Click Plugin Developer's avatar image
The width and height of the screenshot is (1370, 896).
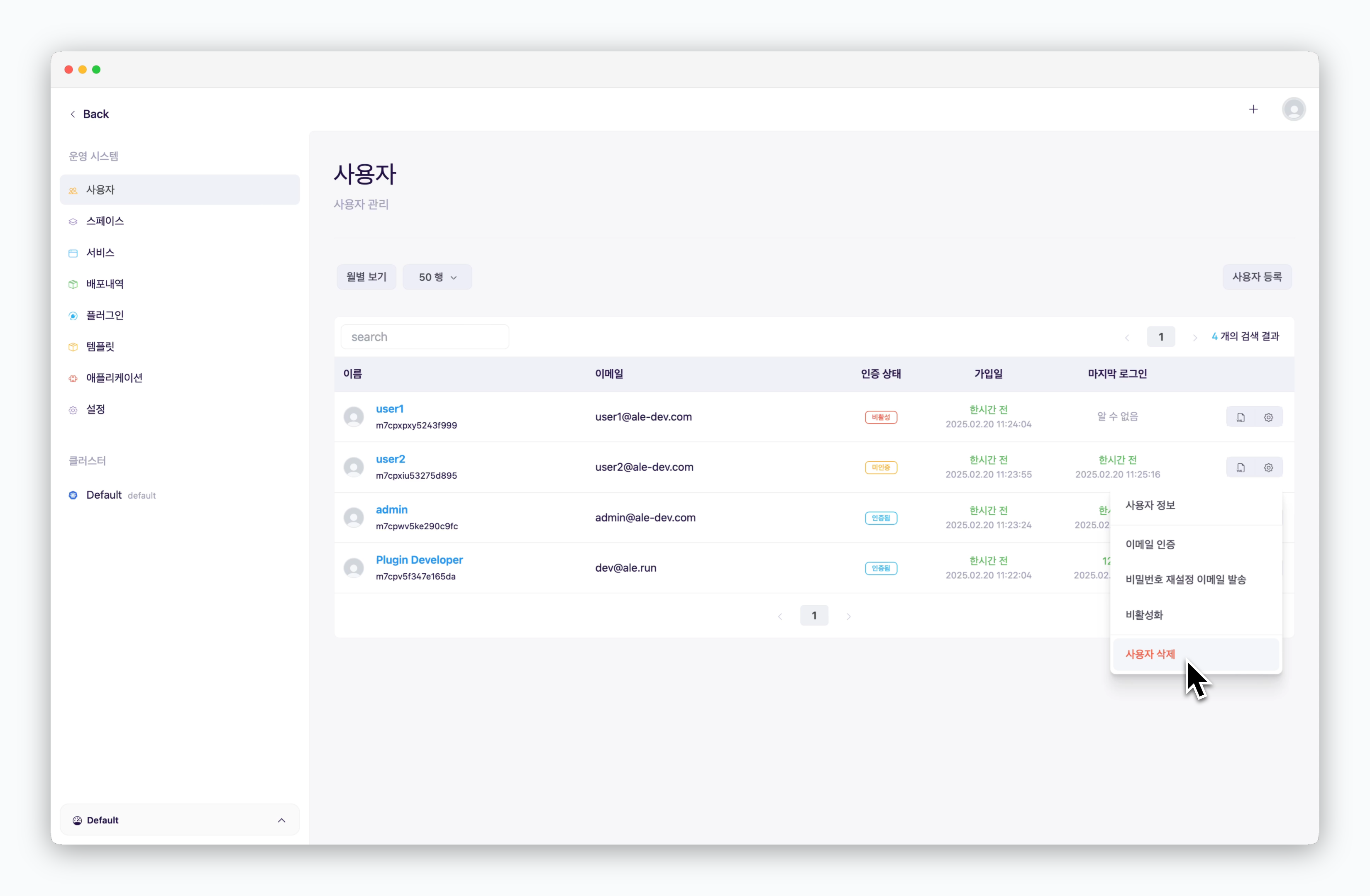coord(354,568)
